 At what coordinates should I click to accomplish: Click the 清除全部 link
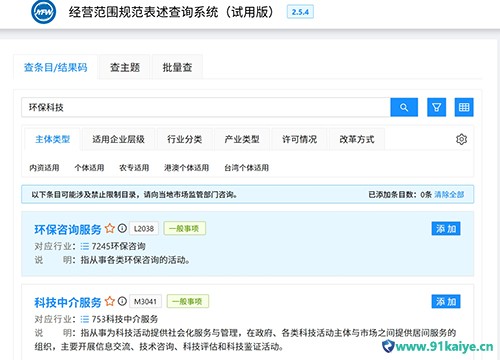(x=449, y=194)
